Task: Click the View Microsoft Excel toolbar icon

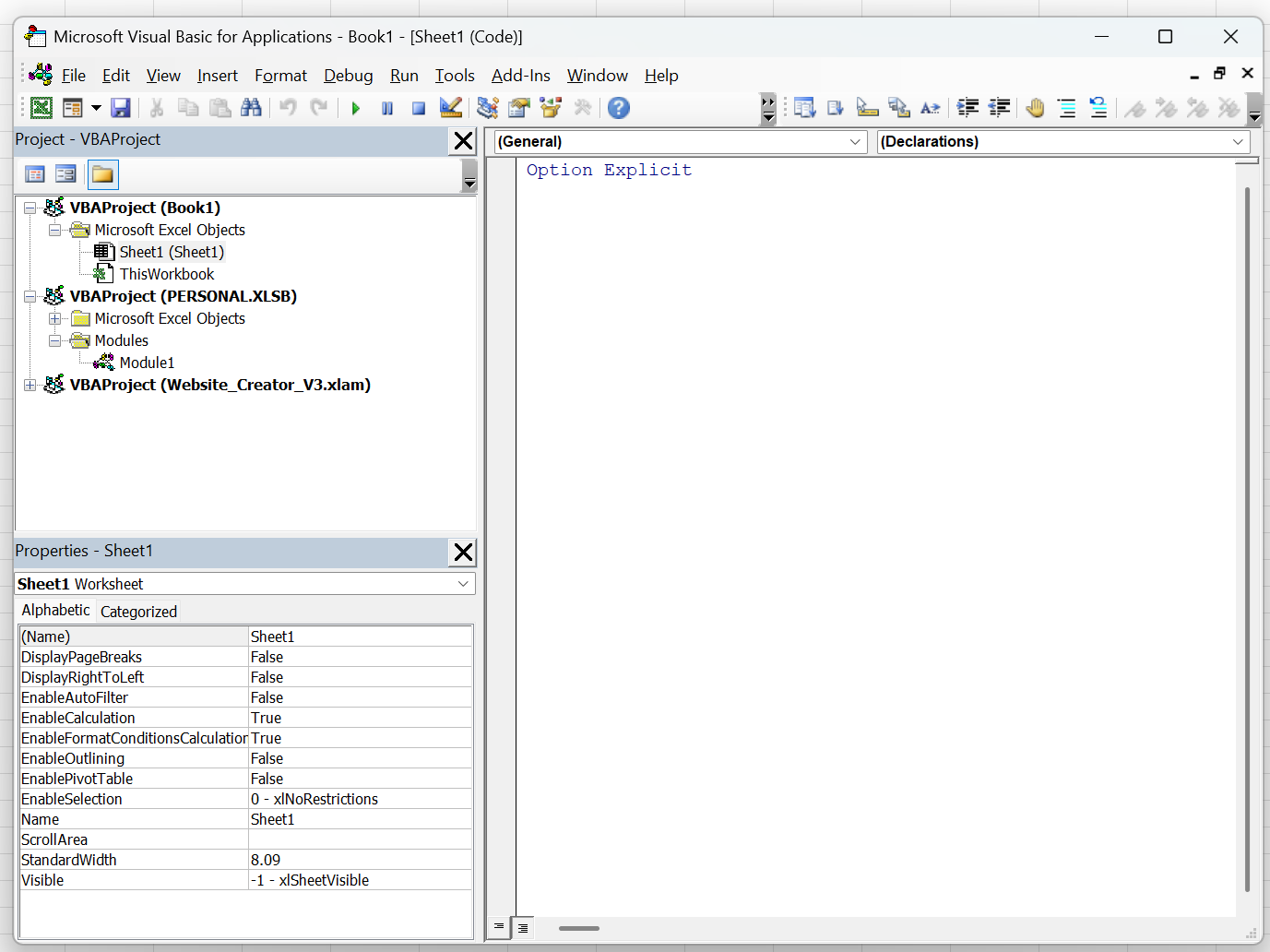Action: click(x=42, y=108)
